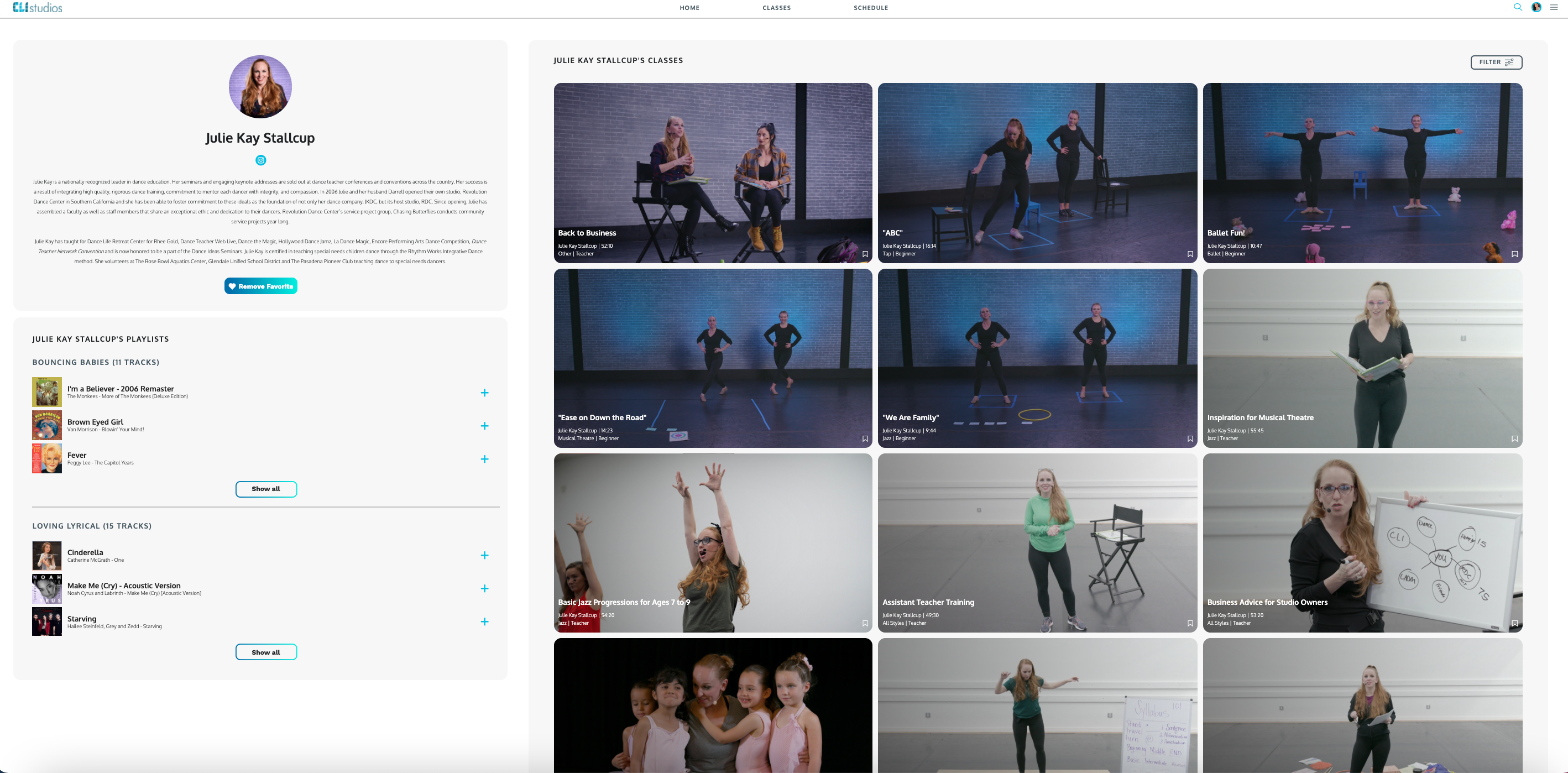This screenshot has width=1568, height=773.
Task: Bookmark the Back to Business class
Action: (865, 254)
